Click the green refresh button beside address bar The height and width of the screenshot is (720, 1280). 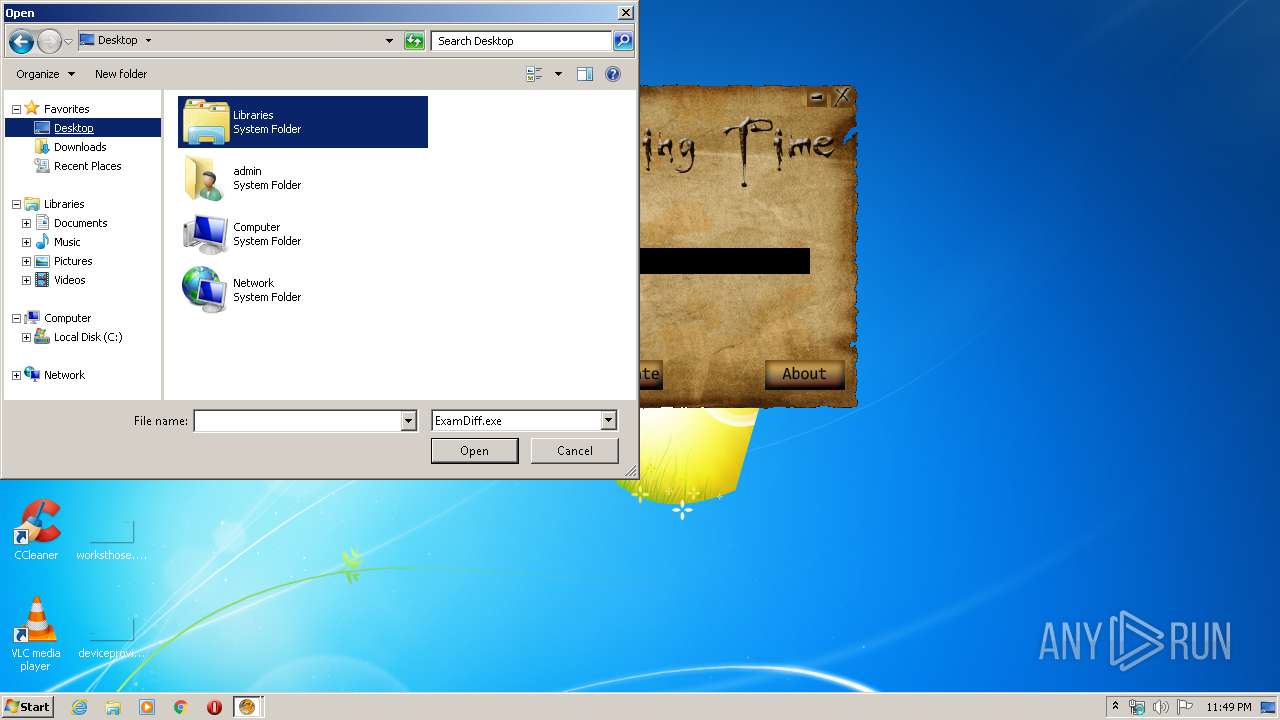coord(414,41)
